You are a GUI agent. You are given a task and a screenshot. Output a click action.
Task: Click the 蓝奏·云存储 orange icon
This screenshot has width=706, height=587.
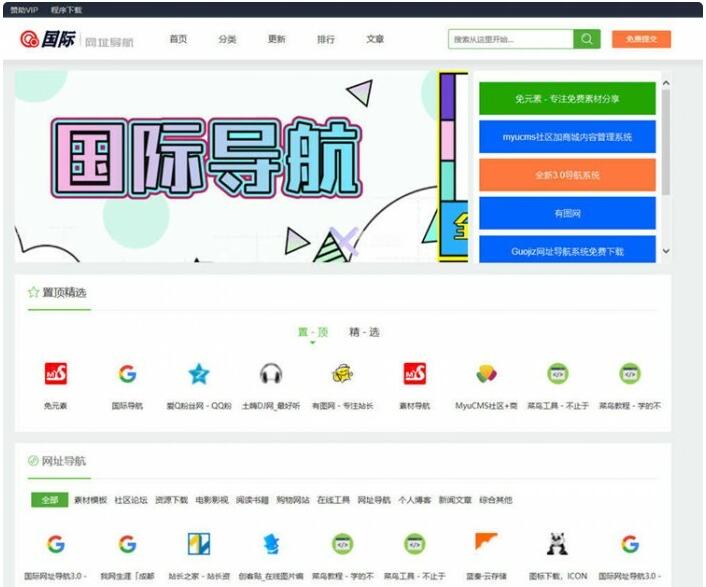coord(486,544)
